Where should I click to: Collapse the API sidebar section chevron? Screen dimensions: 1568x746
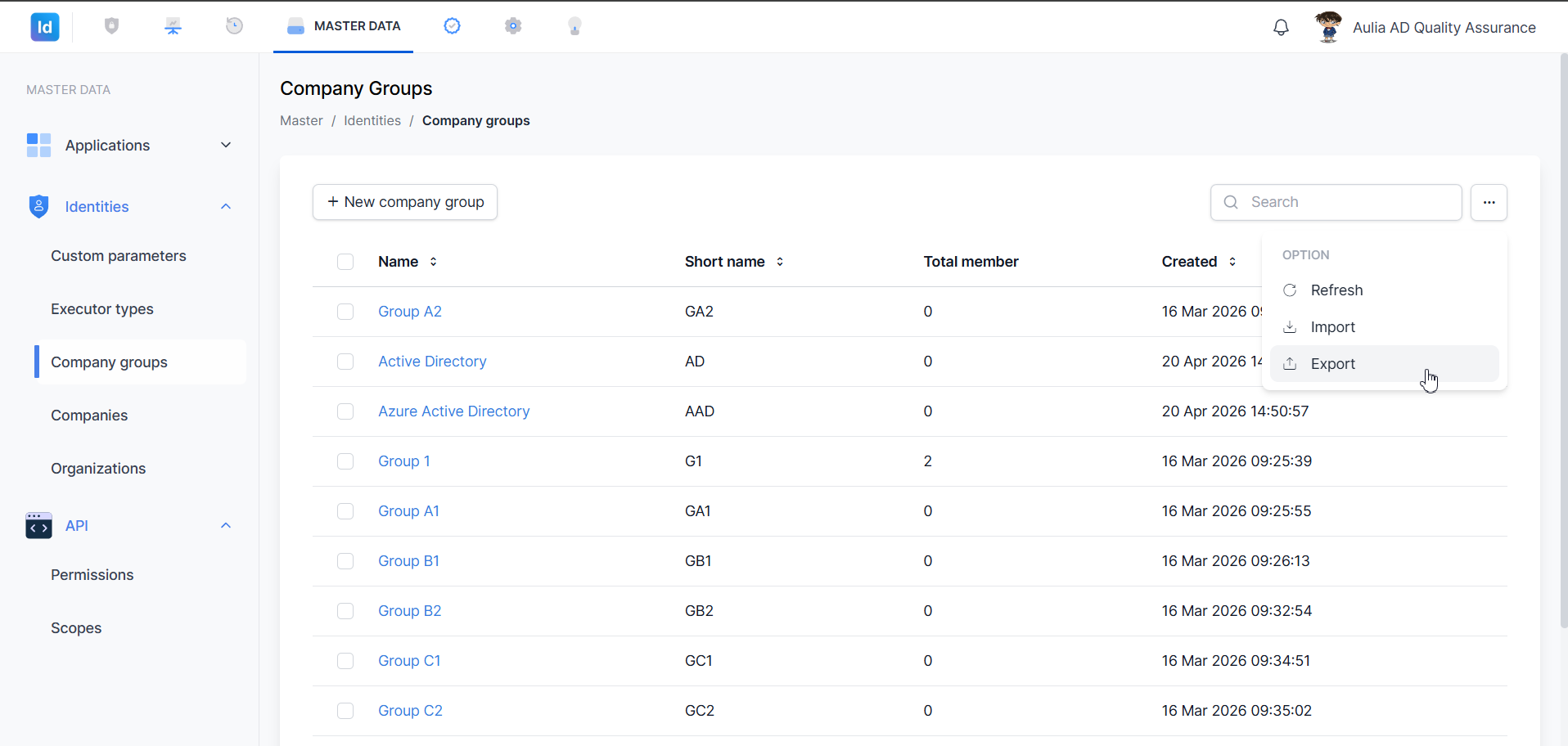[226, 525]
